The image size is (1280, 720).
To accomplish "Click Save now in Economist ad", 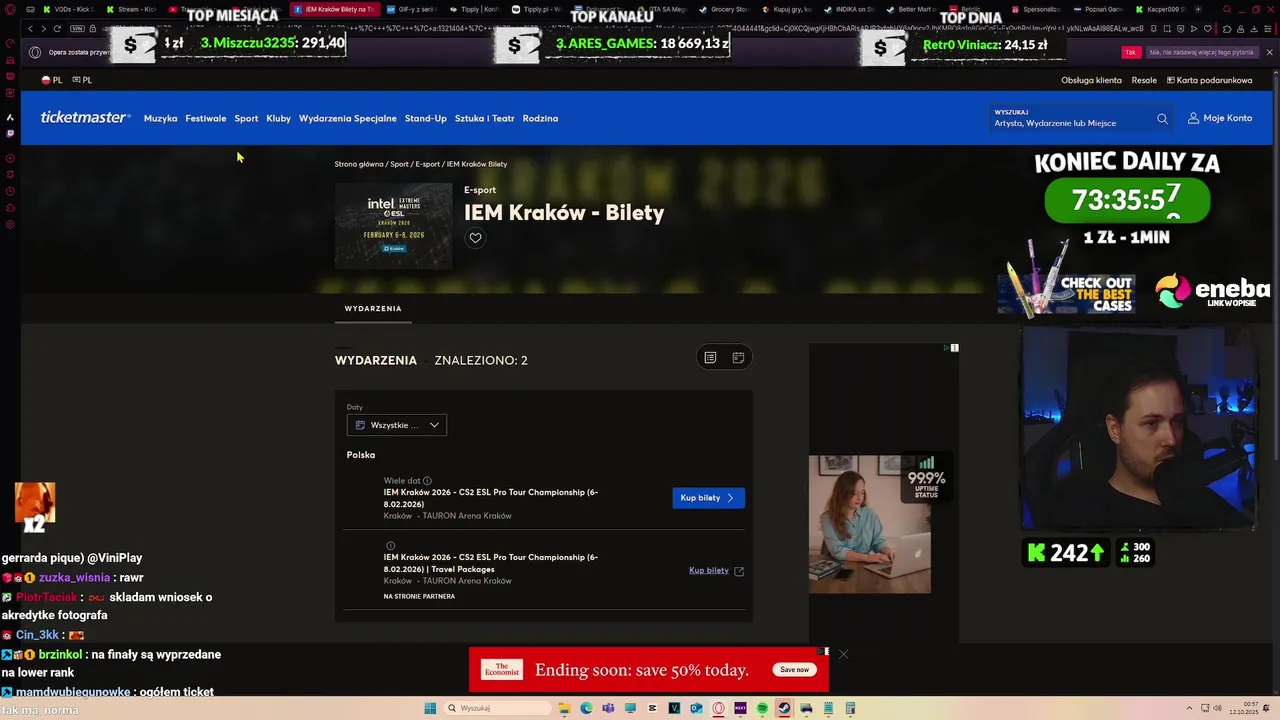I will (x=795, y=670).
